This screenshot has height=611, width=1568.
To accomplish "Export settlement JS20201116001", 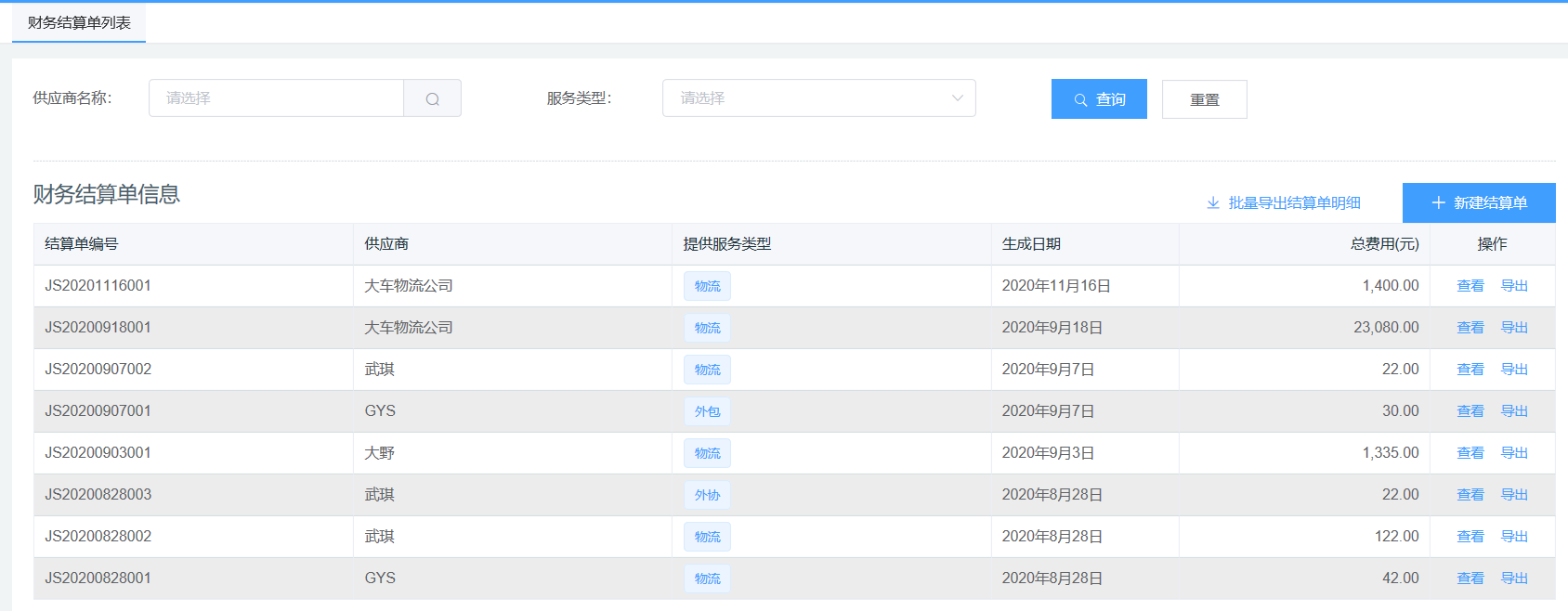I will 1514,286.
